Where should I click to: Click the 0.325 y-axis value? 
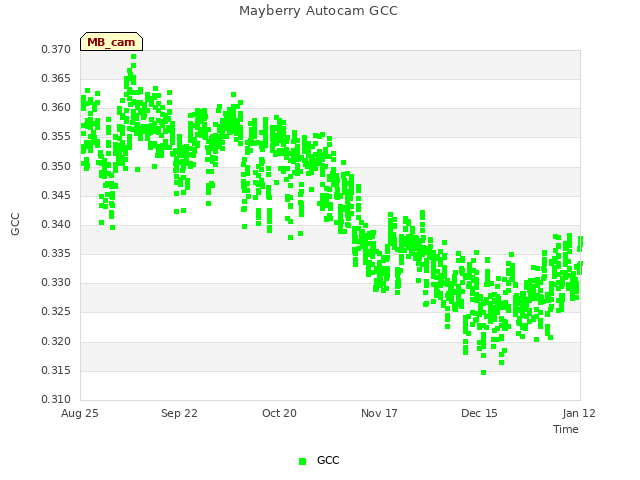pos(56,311)
